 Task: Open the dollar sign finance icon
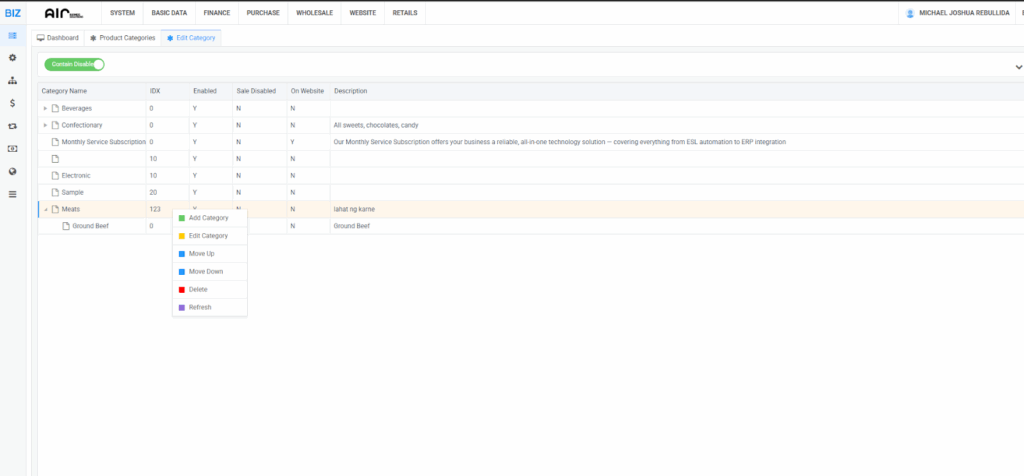point(12,103)
